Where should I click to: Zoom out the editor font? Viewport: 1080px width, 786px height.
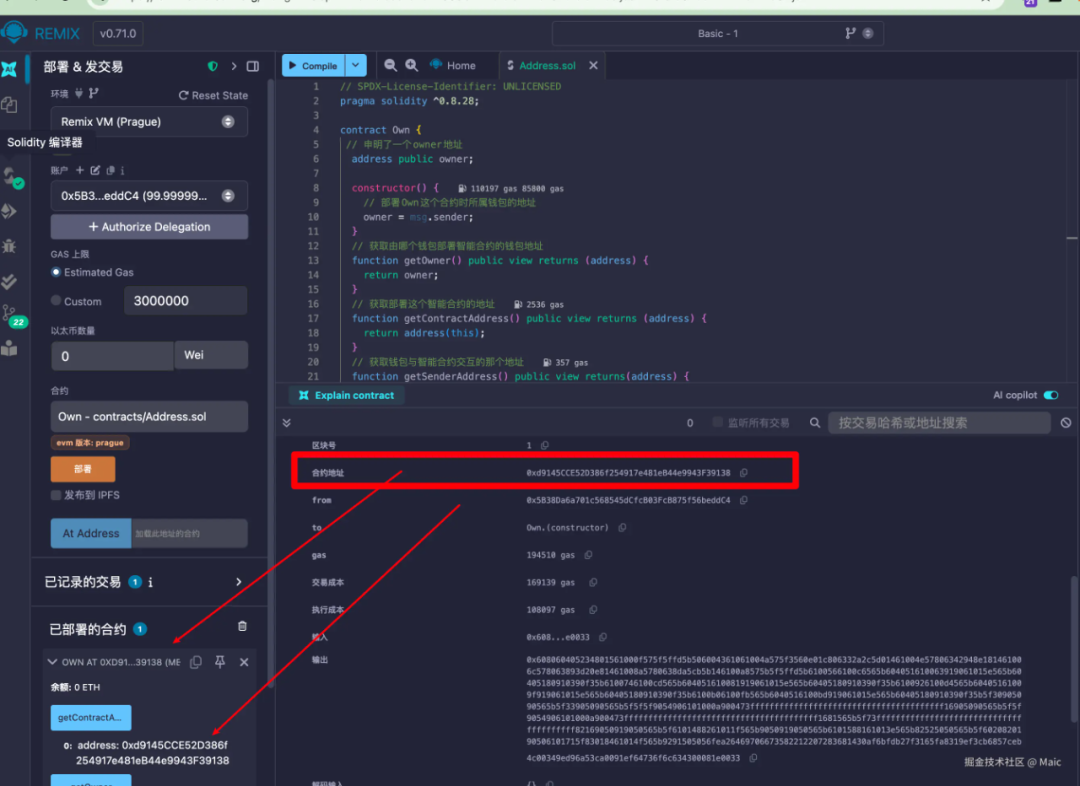pyautogui.click(x=390, y=65)
